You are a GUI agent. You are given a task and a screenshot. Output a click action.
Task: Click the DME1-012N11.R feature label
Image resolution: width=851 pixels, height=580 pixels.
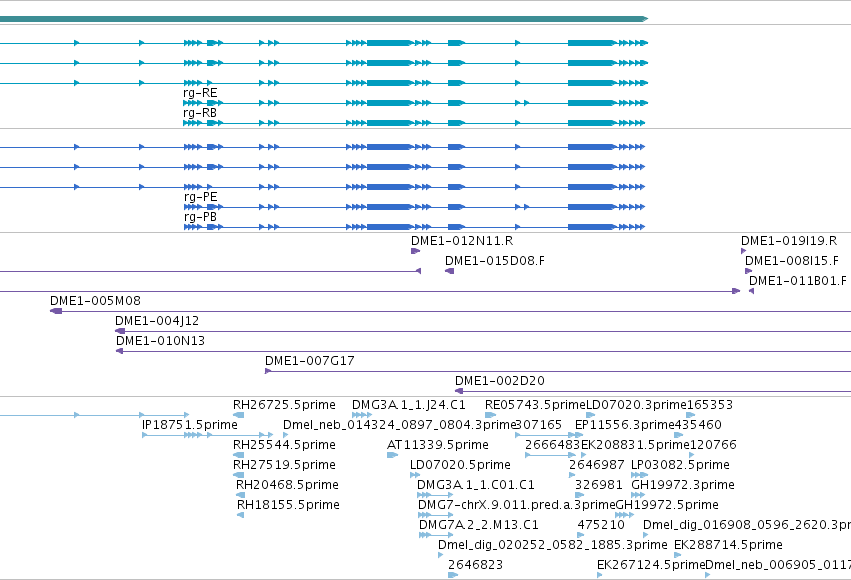[462, 241]
